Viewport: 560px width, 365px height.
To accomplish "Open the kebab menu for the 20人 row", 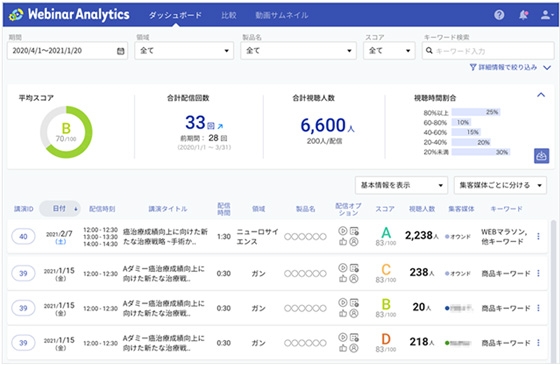I will [x=538, y=308].
